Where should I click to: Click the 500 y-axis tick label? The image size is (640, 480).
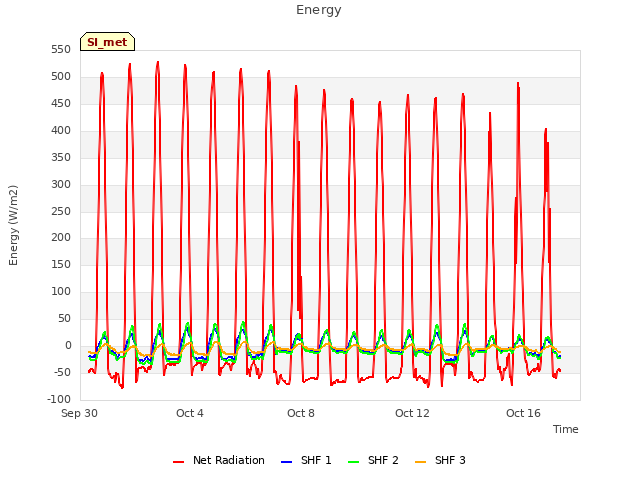tap(61, 77)
